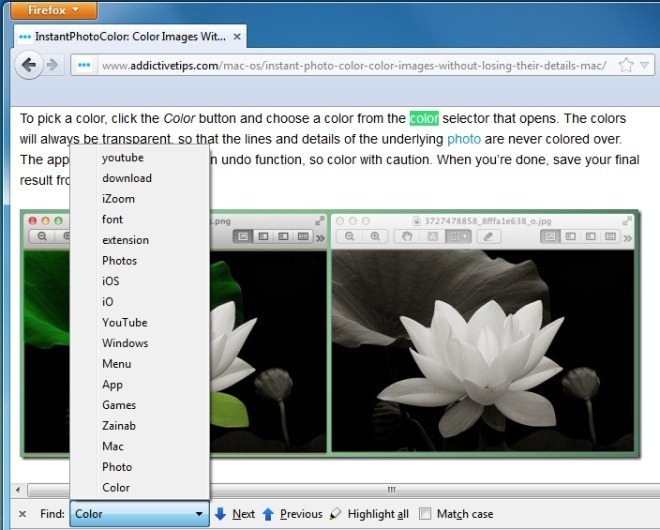Find Next match with the down arrow
Screen dimensions: 660x530
coord(235,514)
